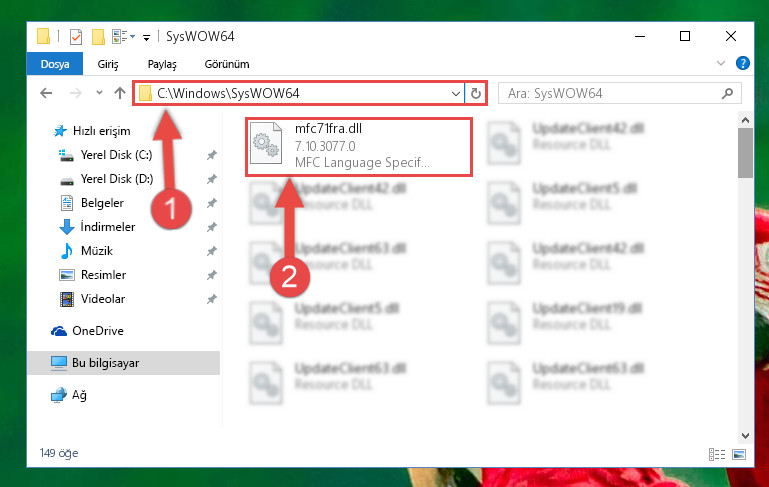769x487 pixels.
Task: Open Müzik in the sidebar
Action: pos(97,251)
